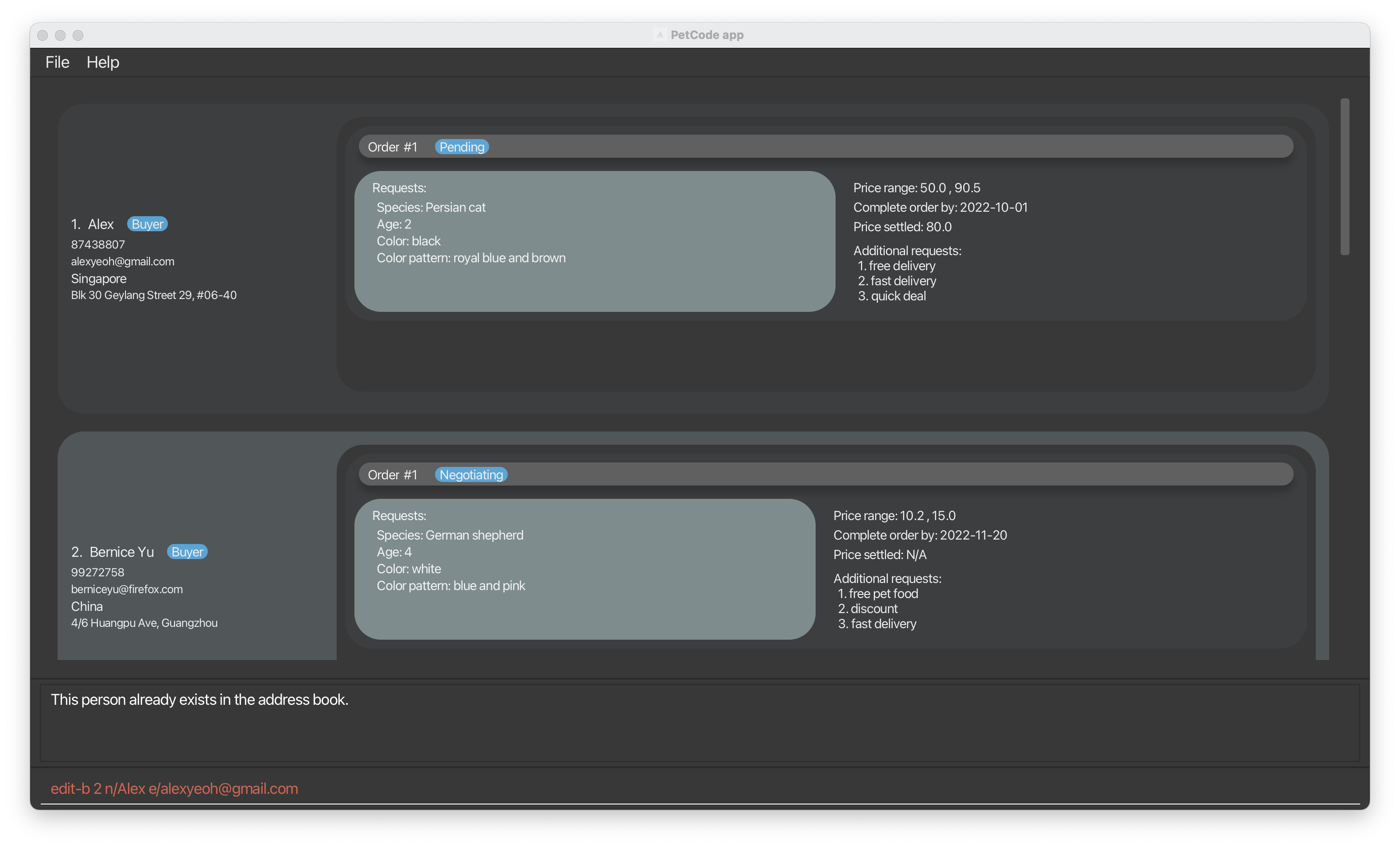Click the Buyer tag next to Bernice Yu
The height and width of the screenshot is (847, 1400).
(187, 552)
